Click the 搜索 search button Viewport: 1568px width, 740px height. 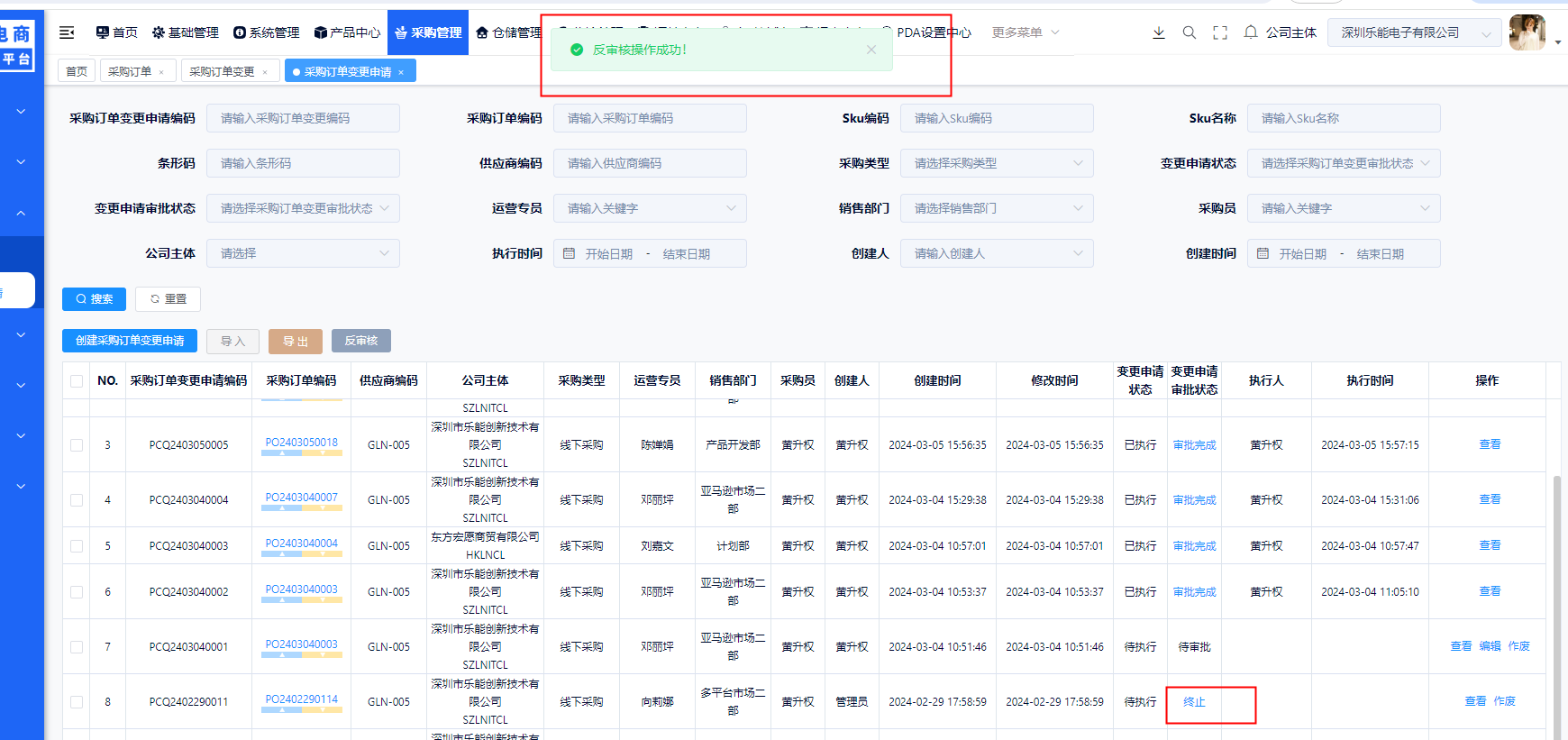pos(94,298)
